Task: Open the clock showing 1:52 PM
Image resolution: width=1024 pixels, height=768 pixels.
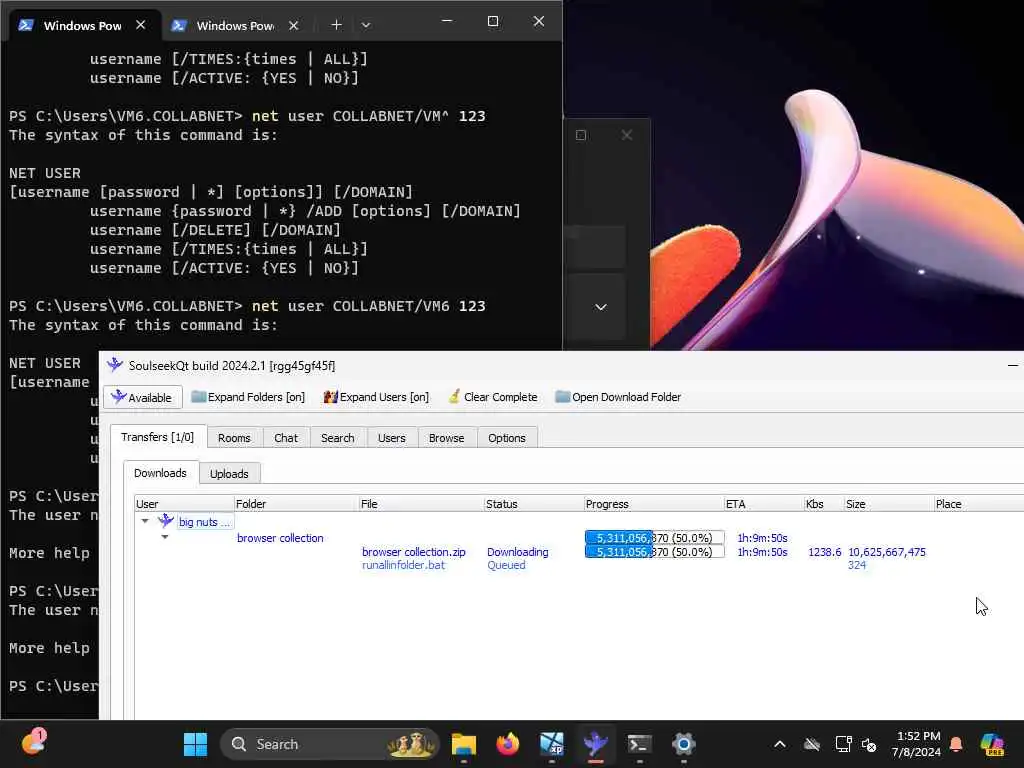Action: pyautogui.click(x=917, y=744)
